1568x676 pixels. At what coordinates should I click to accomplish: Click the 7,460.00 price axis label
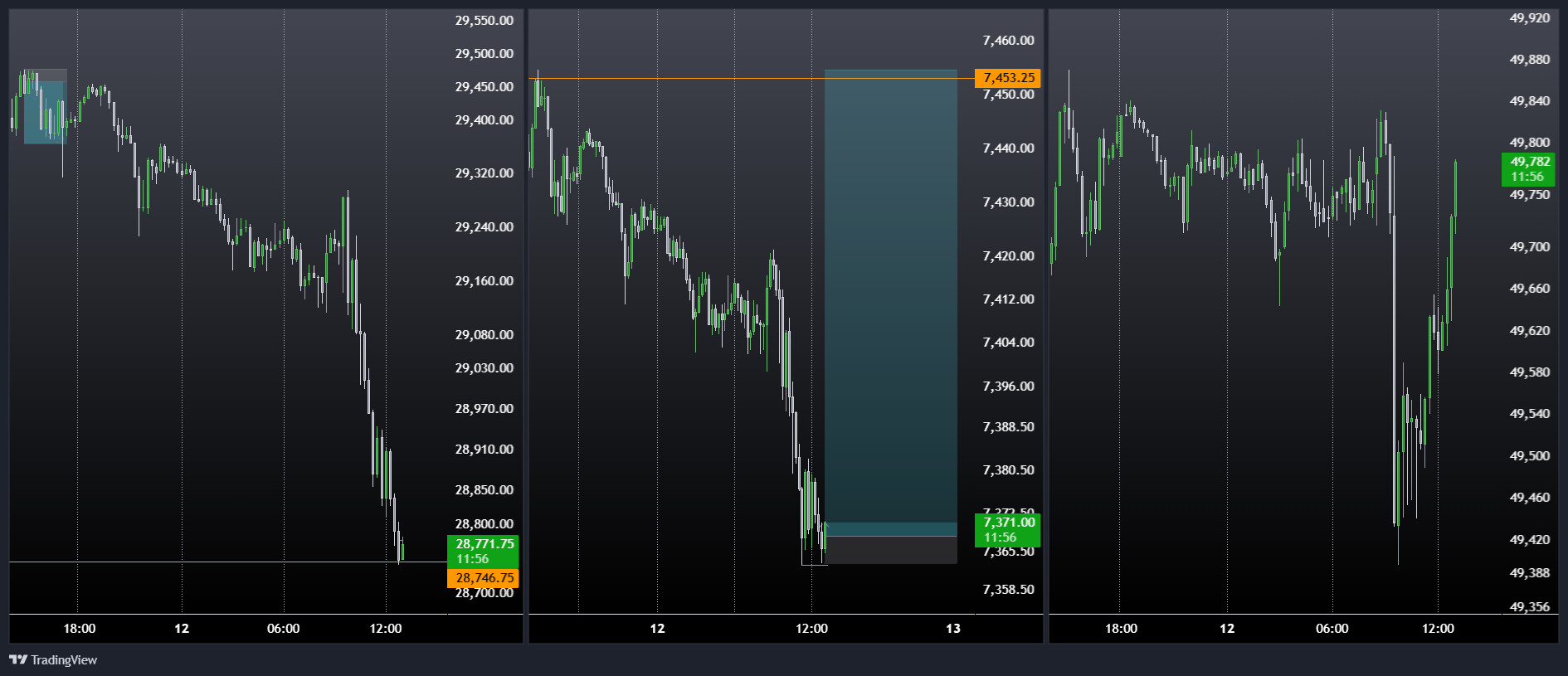click(1009, 40)
